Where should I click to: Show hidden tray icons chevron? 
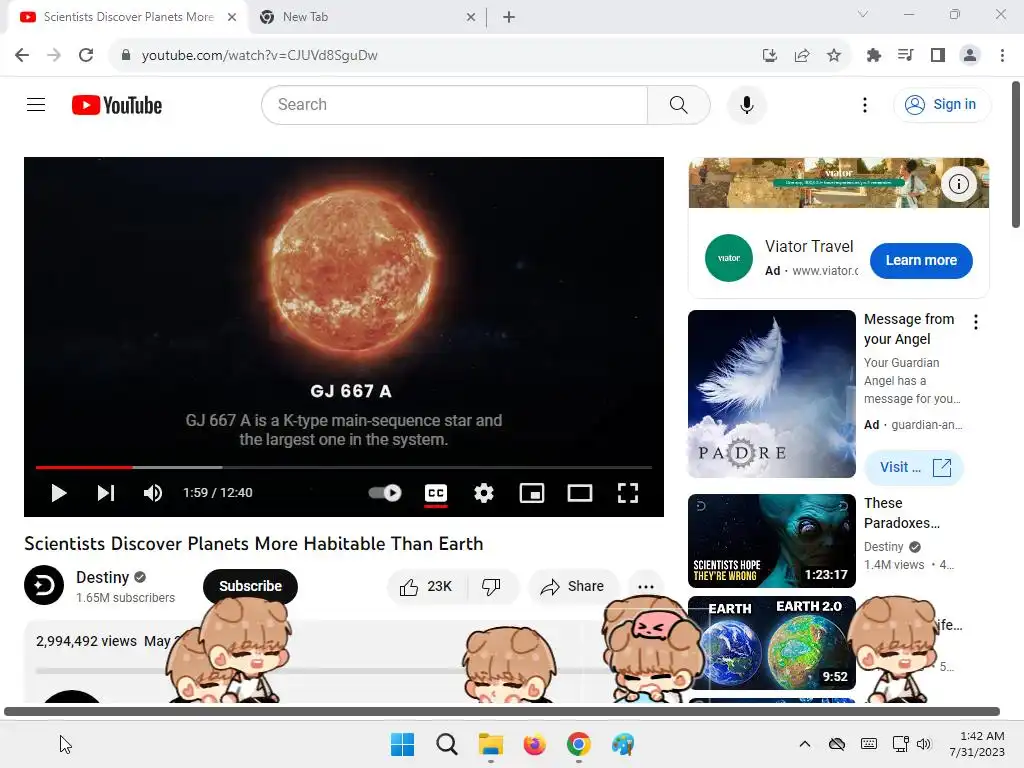[x=805, y=744]
